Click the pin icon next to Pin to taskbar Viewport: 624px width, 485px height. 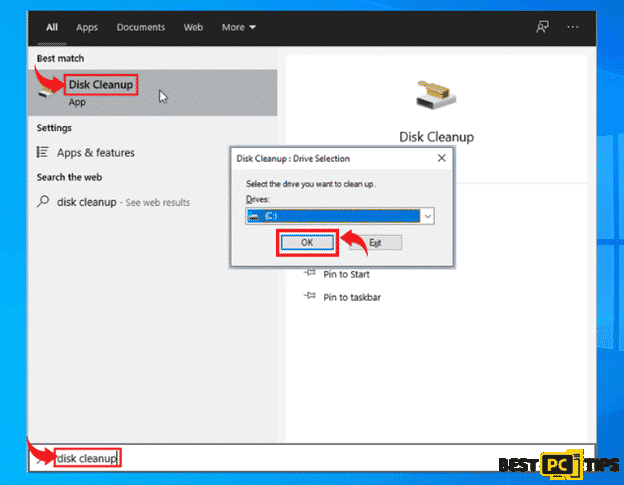(x=310, y=296)
